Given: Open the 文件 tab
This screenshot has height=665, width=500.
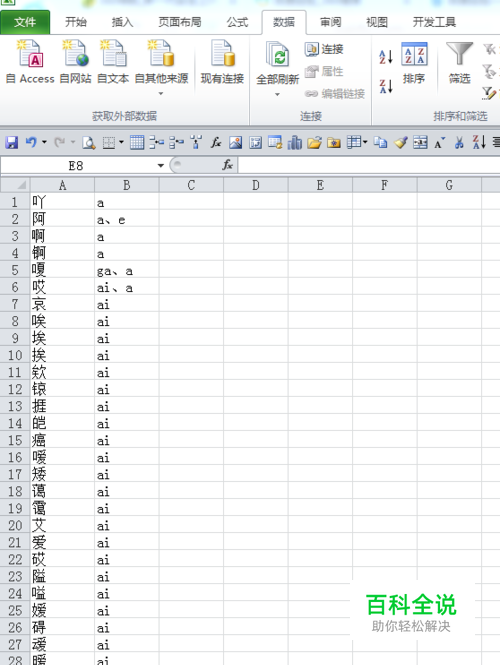Looking at the screenshot, I should [25, 22].
